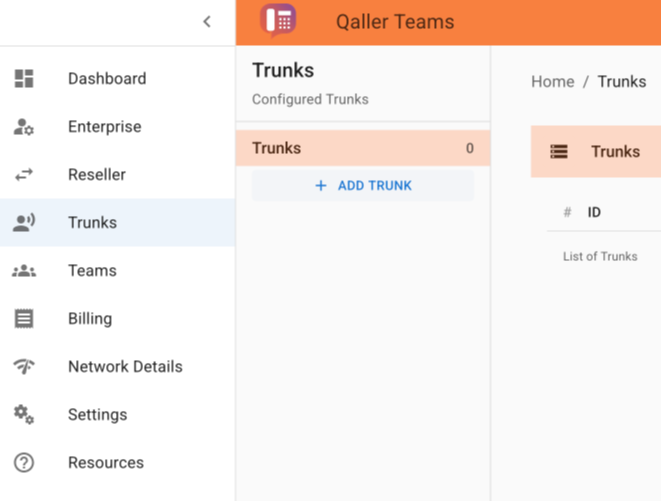Click the Trunks breadcrumb item
This screenshot has width=661, height=501.
tap(622, 81)
